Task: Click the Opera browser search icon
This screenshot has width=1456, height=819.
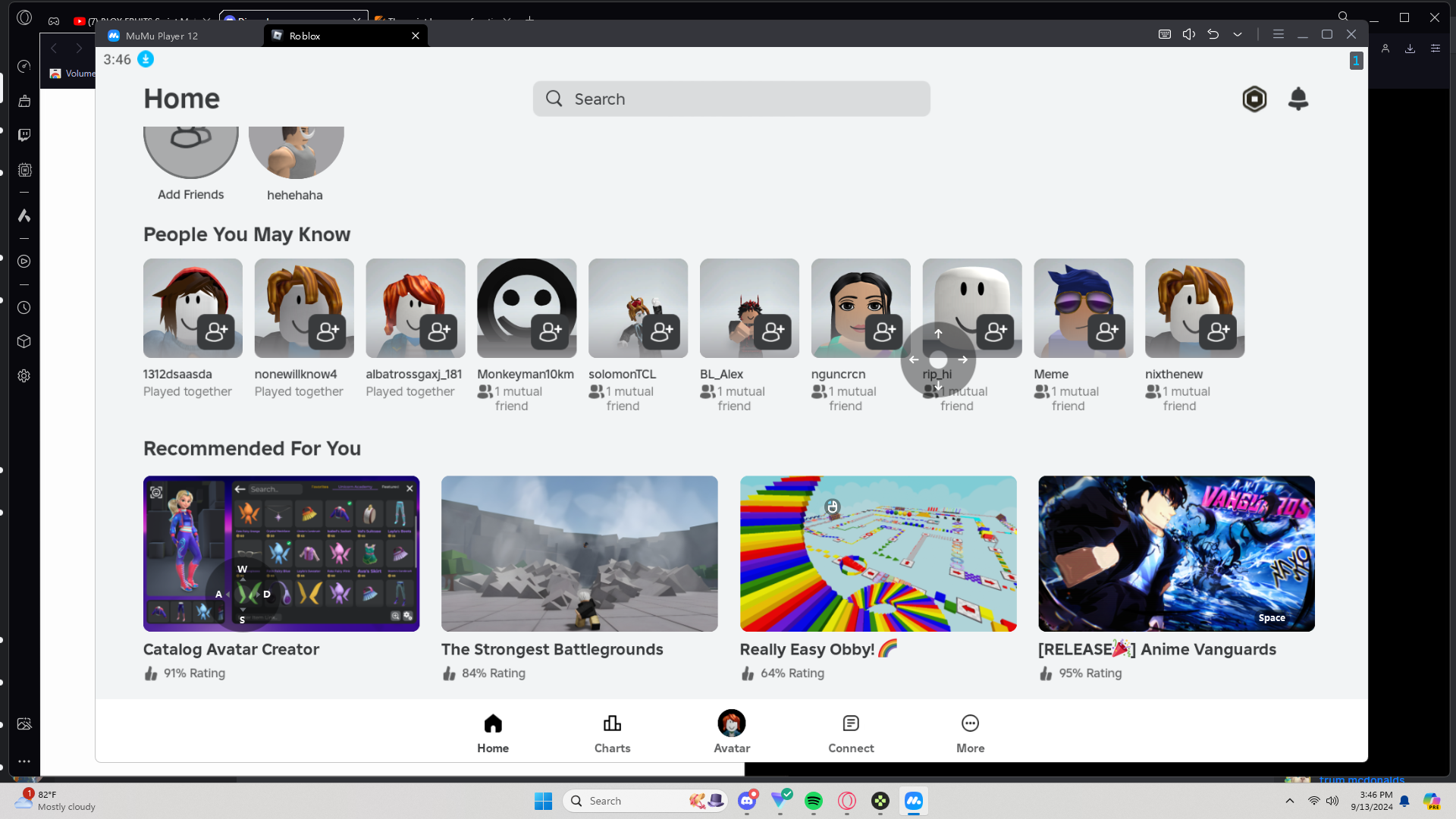Action: coord(1343,17)
